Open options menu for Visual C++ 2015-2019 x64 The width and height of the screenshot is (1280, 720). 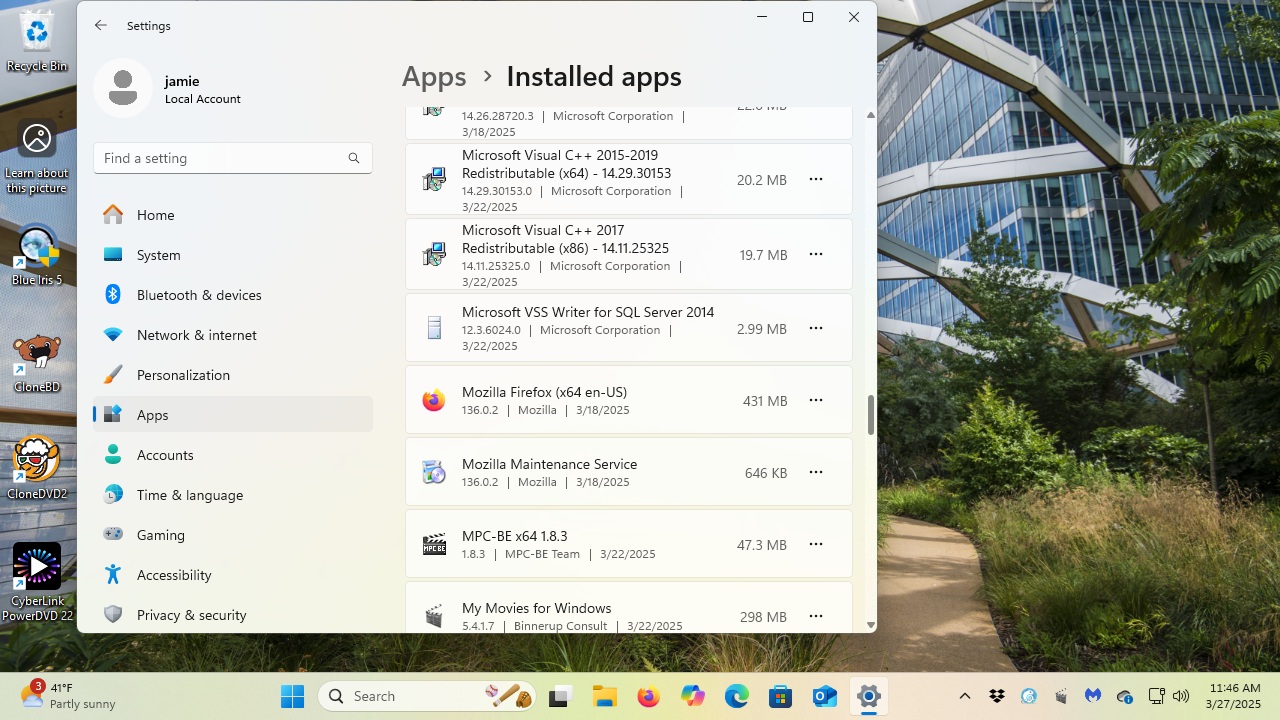816,180
